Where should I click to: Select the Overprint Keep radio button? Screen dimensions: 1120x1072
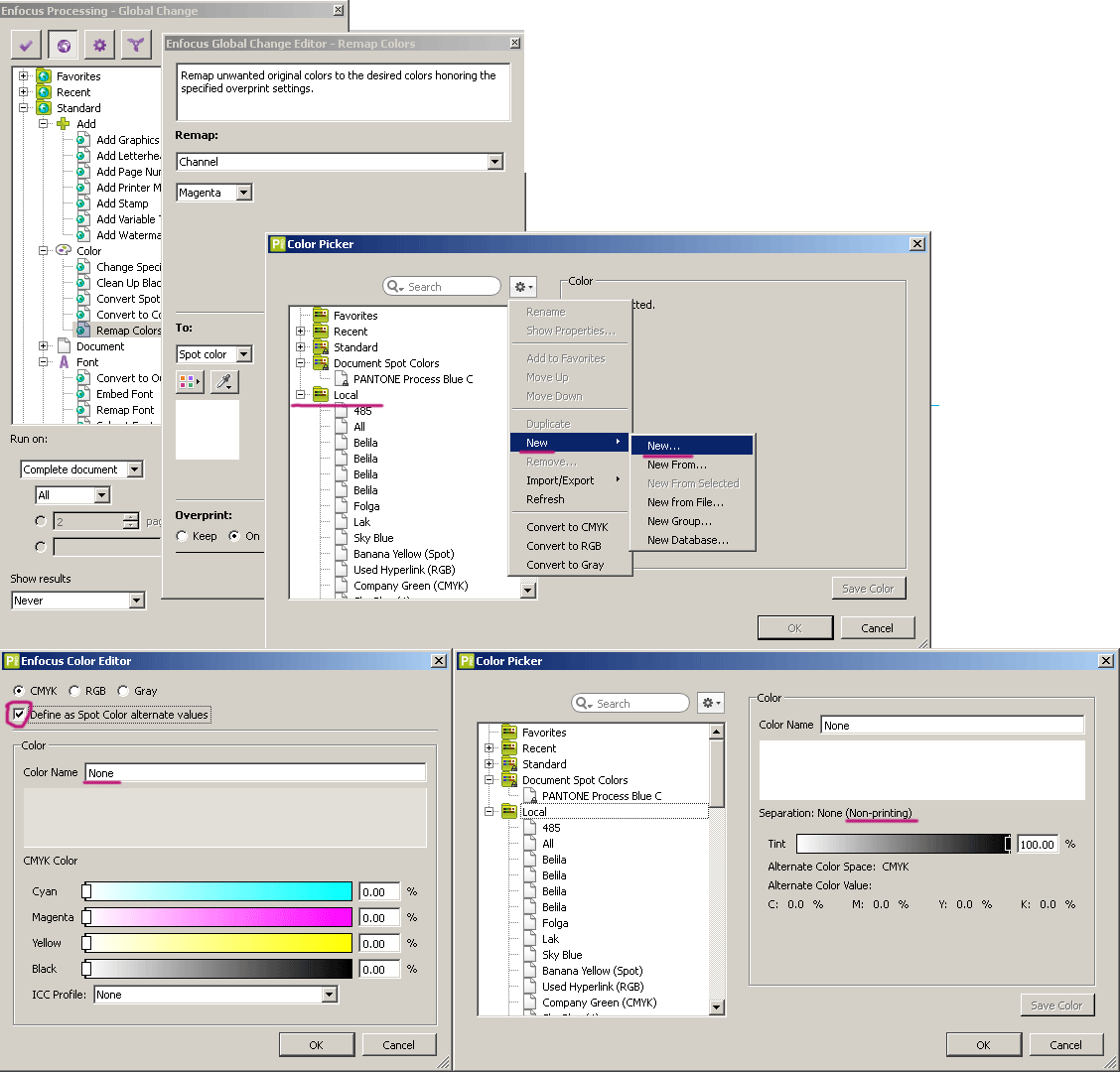pyautogui.click(x=182, y=536)
